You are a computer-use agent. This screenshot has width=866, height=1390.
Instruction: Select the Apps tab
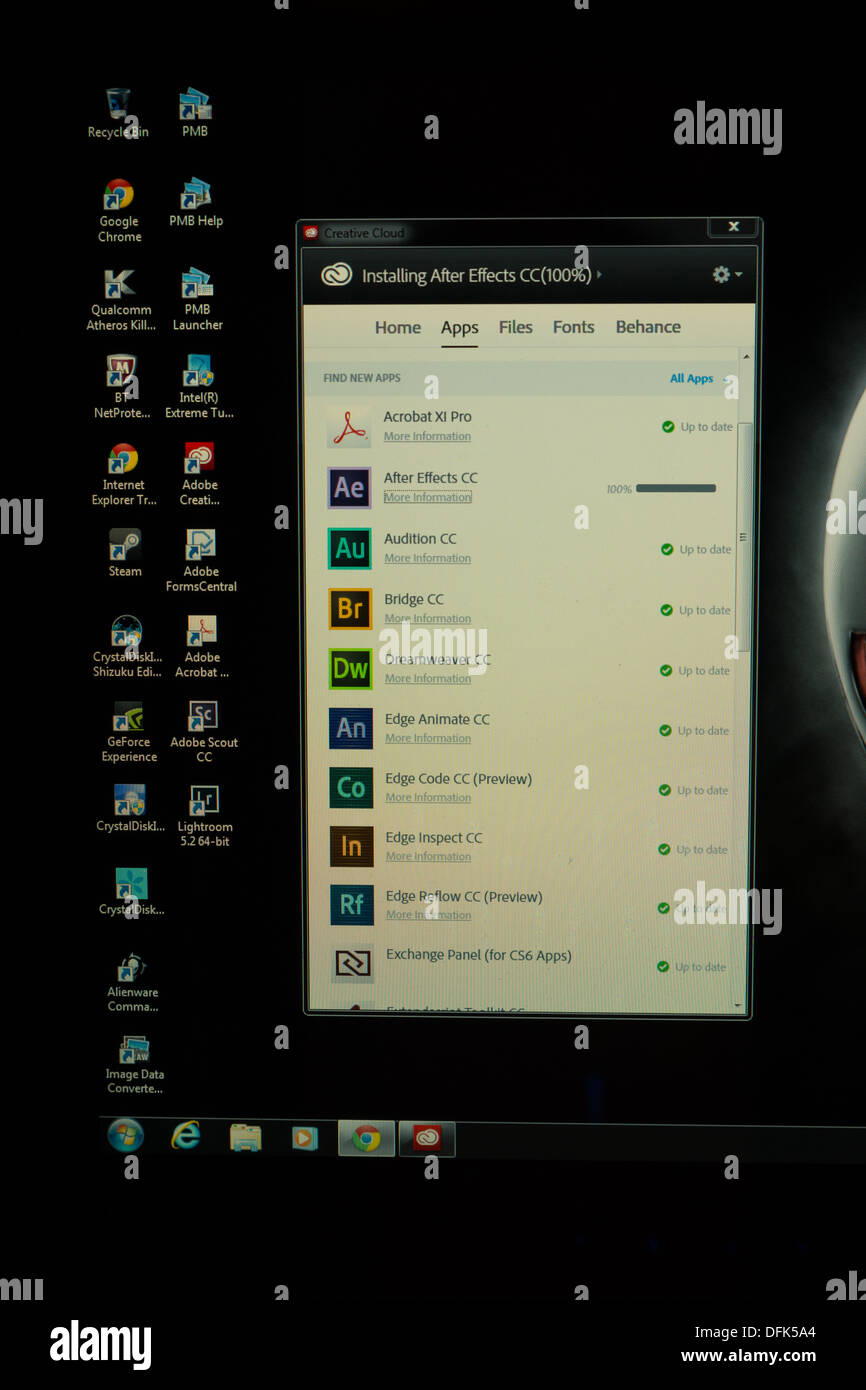pyautogui.click(x=460, y=328)
